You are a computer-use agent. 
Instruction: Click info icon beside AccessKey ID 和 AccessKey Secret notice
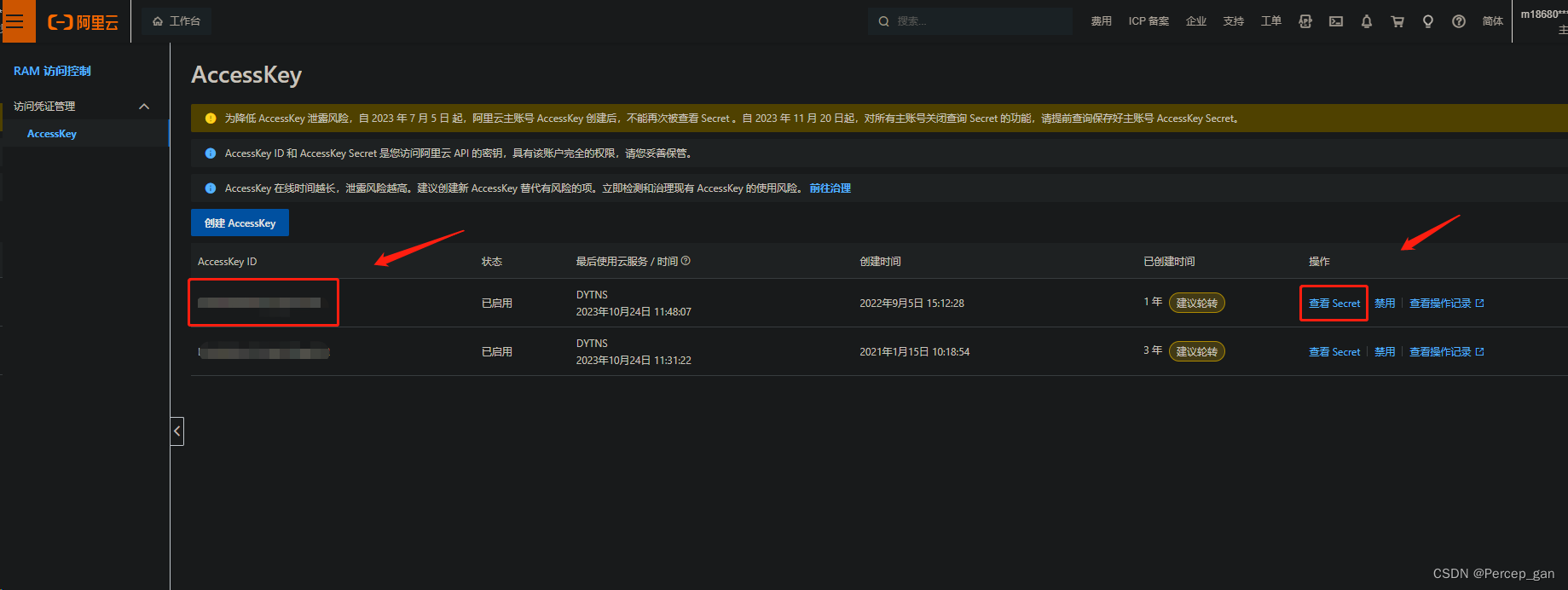[x=211, y=153]
